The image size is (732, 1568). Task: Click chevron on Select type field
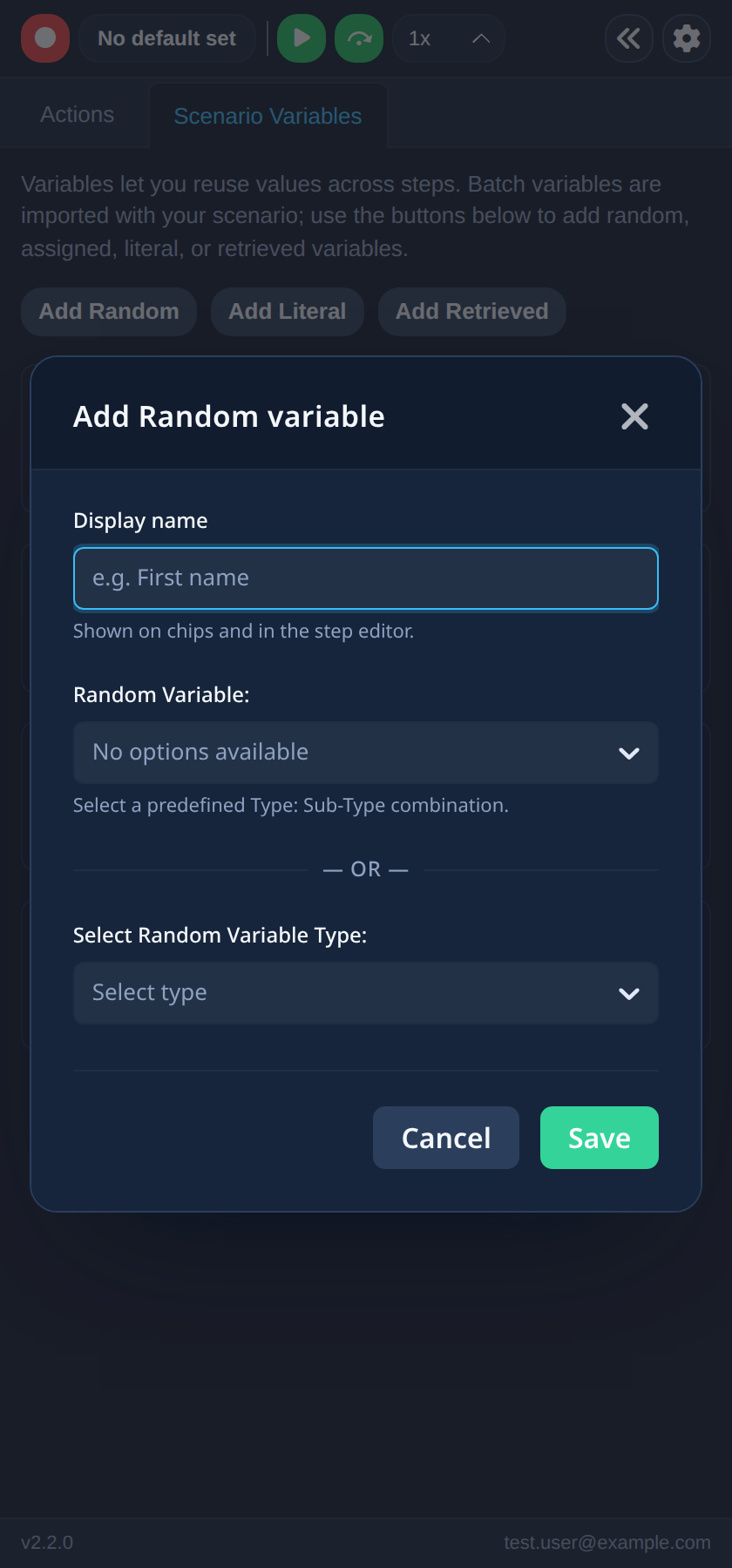[629, 994]
